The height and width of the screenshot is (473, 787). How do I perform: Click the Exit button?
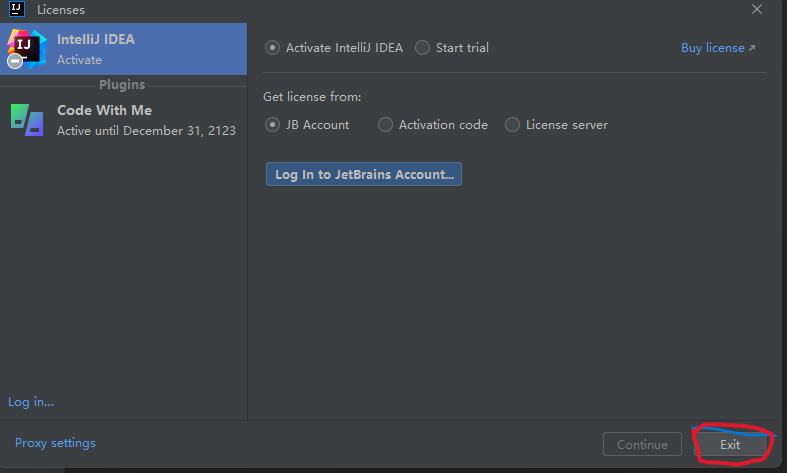click(x=730, y=444)
